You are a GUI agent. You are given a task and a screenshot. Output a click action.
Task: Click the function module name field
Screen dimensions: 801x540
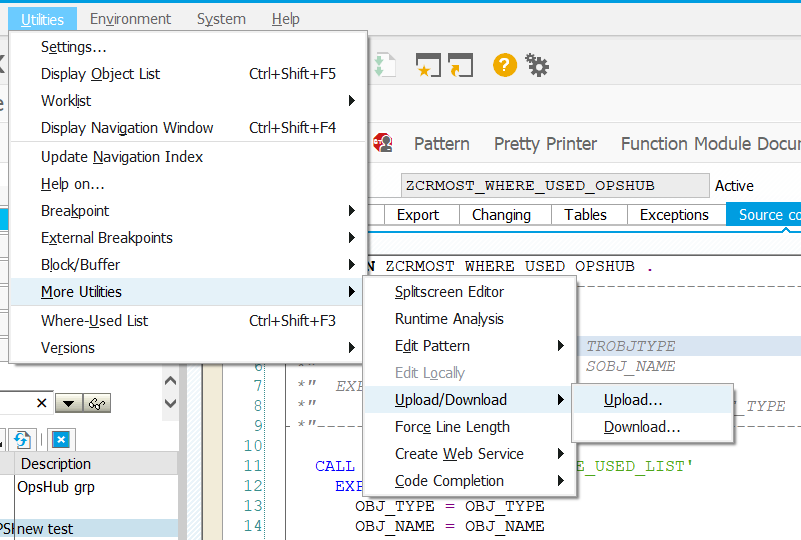point(553,186)
